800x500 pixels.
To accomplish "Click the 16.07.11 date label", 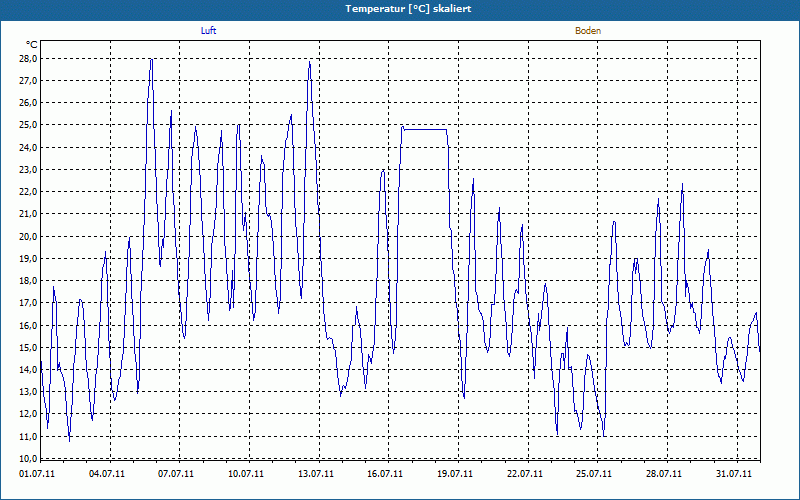I will (x=385, y=473).
